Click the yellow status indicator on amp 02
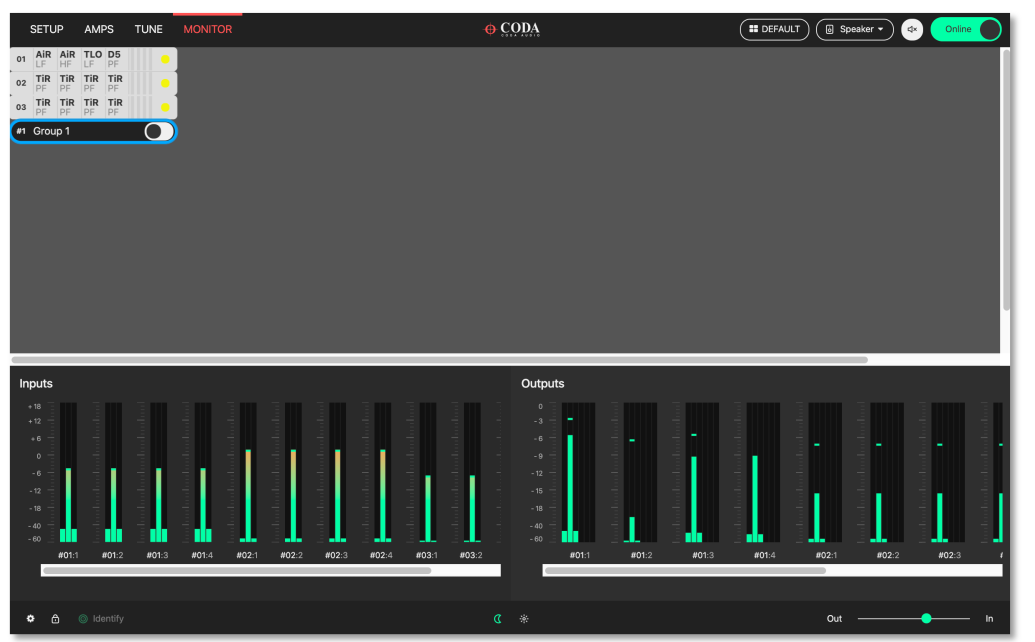1035x642 pixels. (165, 82)
